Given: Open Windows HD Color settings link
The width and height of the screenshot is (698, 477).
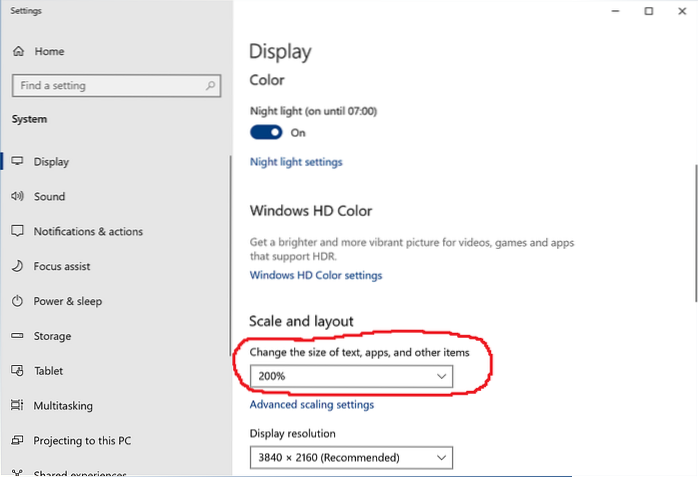Looking at the screenshot, I should point(316,275).
